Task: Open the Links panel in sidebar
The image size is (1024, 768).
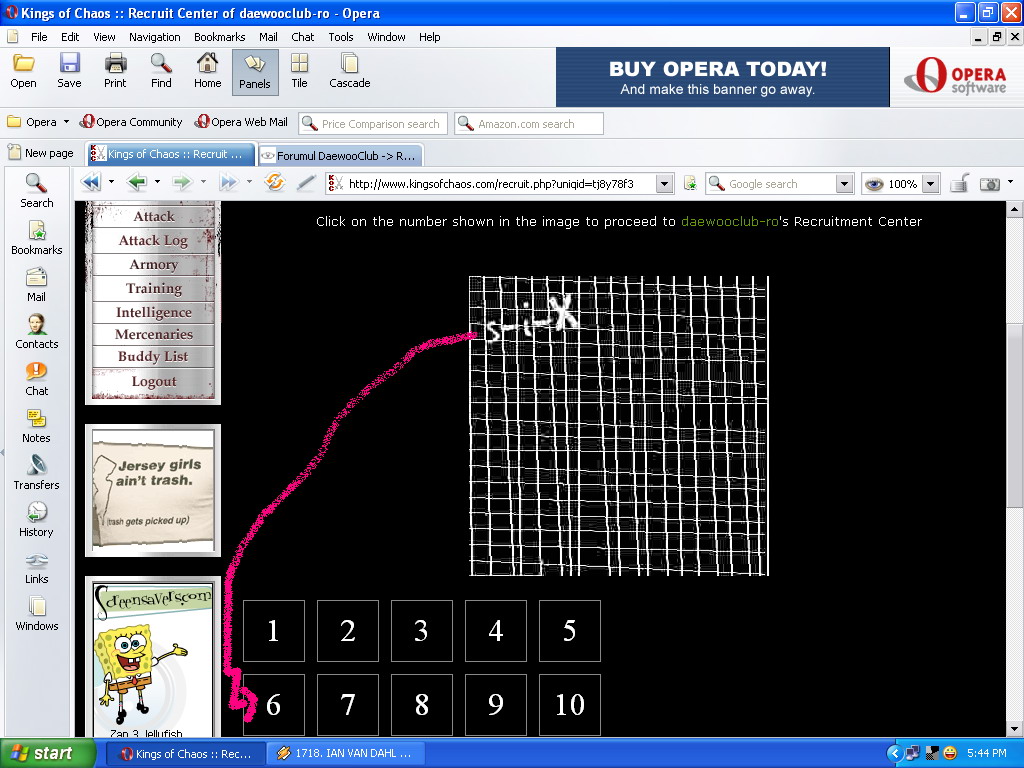Action: (37, 567)
